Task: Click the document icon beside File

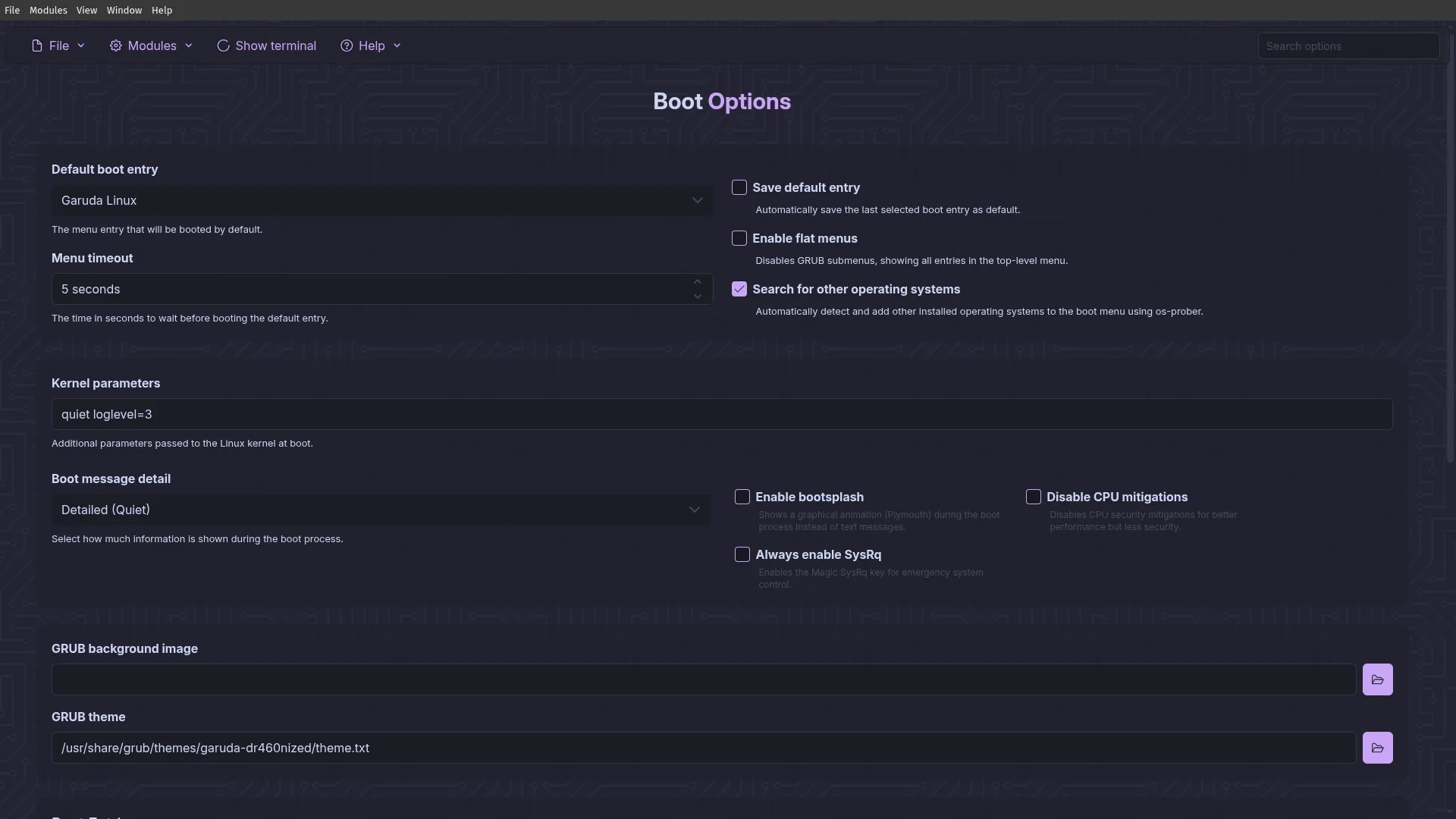Action: (x=36, y=45)
